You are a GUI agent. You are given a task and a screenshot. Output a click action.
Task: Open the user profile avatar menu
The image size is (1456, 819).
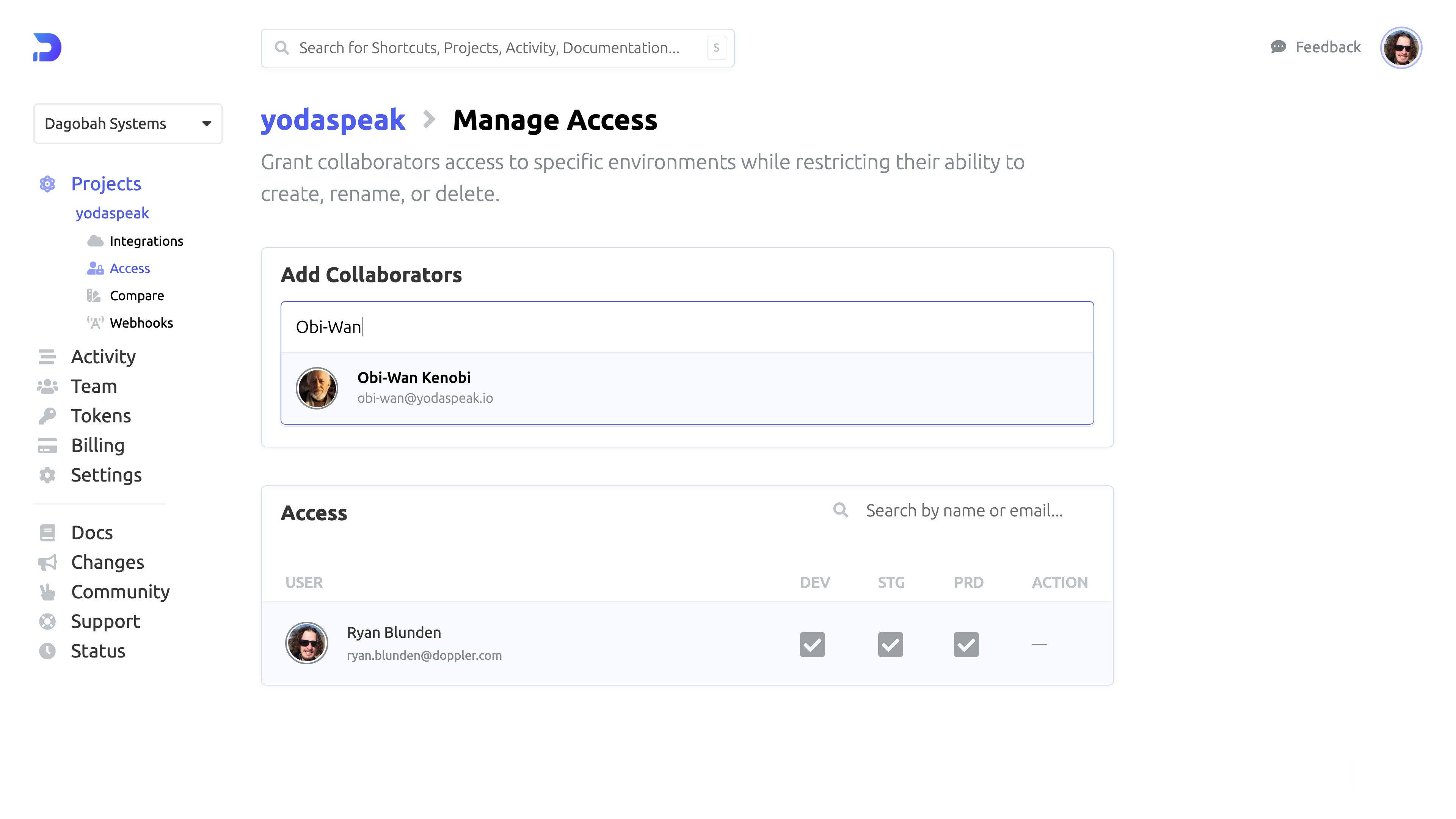coord(1401,47)
